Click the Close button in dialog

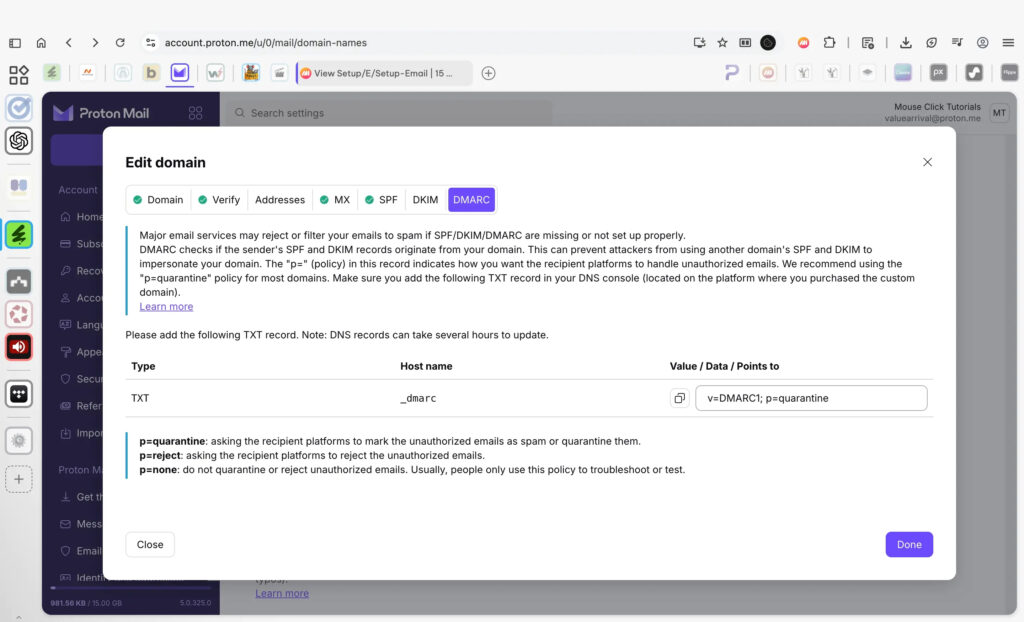150,545
